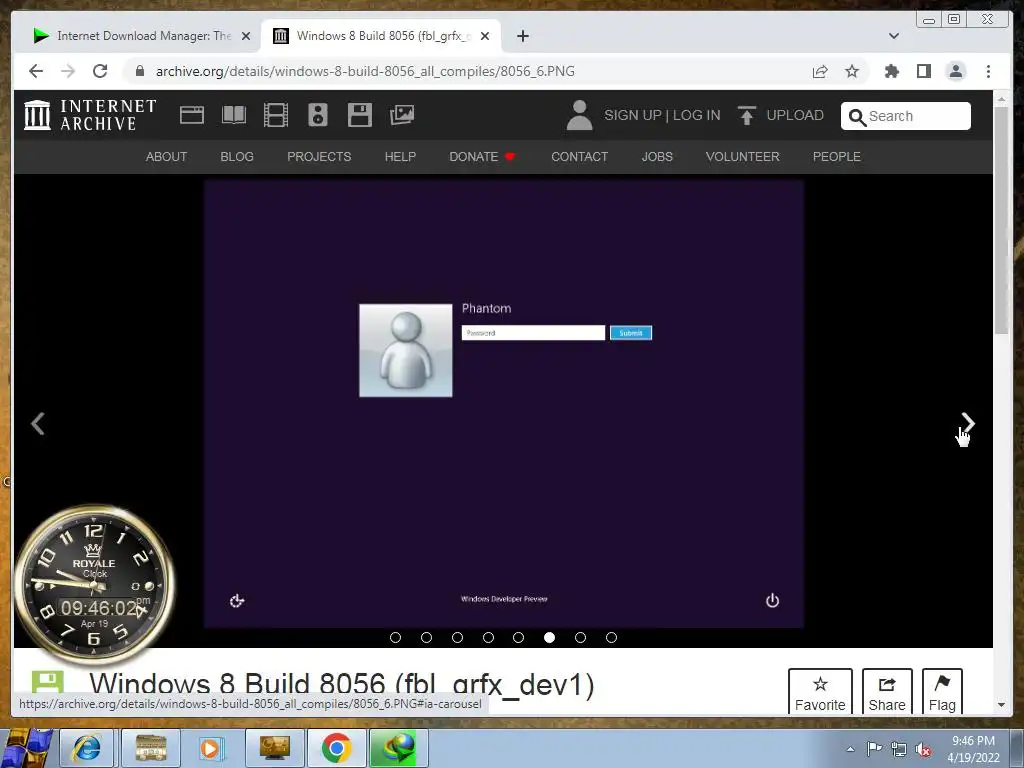Open Windows Media Player taskbar icon
The image size is (1024, 768).
tap(210, 748)
